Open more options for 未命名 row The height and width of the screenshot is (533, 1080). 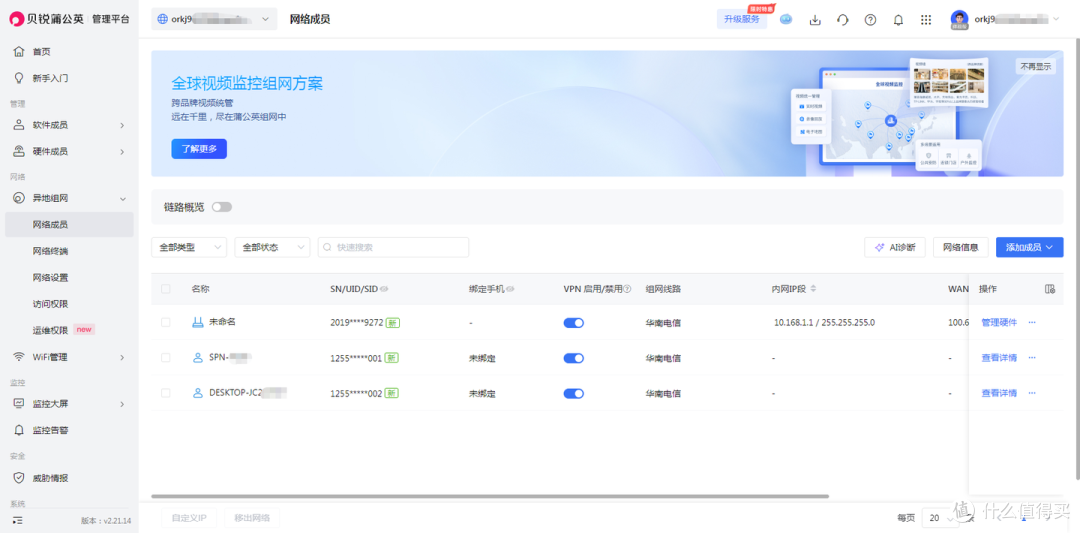(1032, 322)
